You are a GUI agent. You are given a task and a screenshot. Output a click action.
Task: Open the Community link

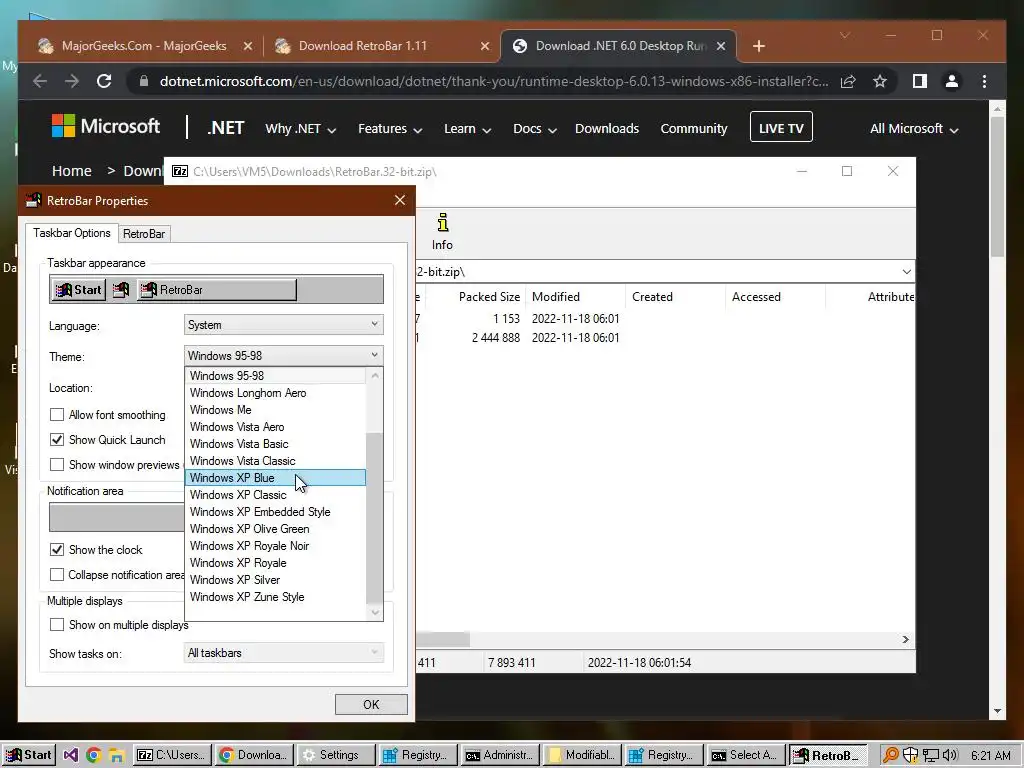click(694, 129)
